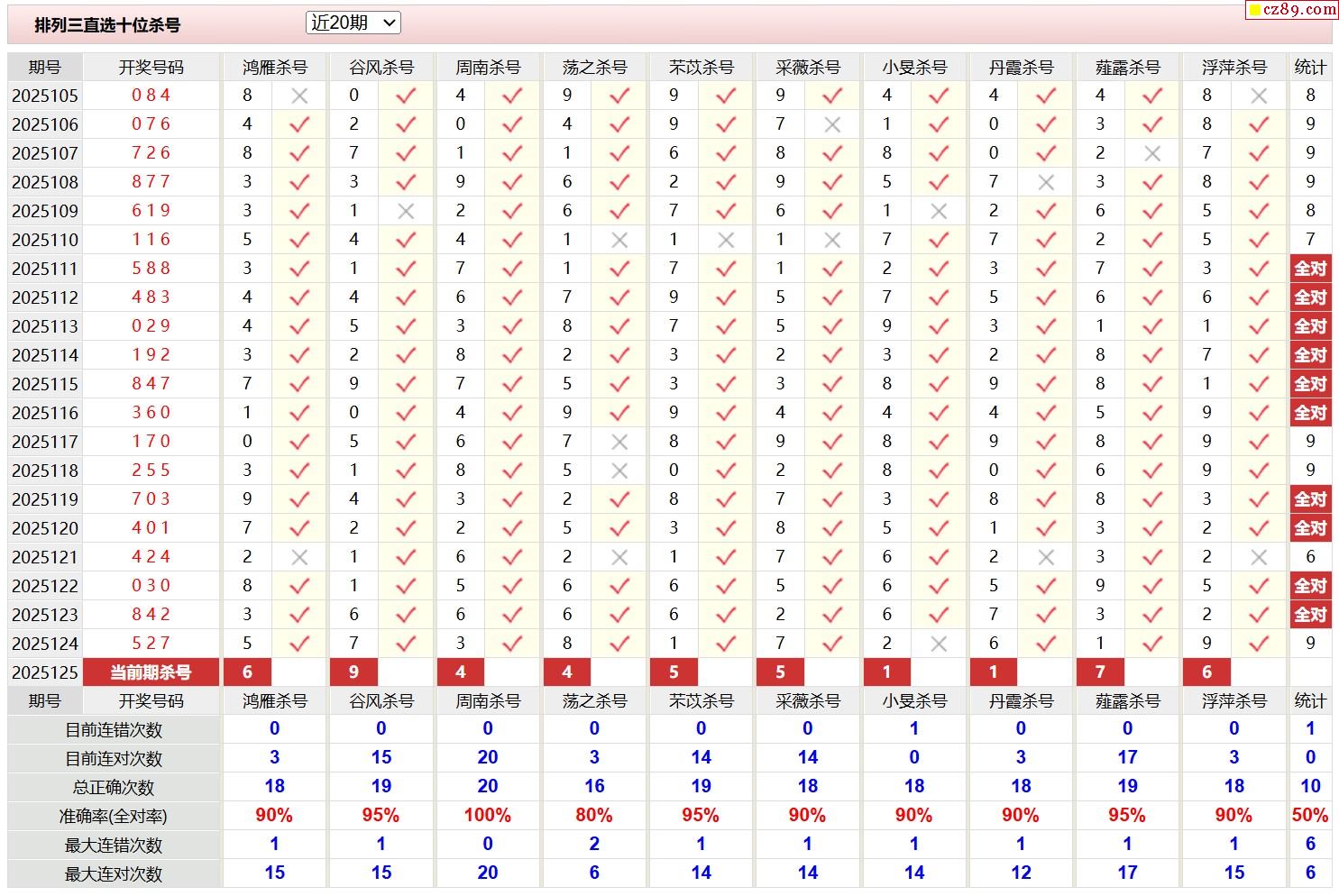Click the 统计 value 6 for period 2025121
1339x896 pixels.
click(x=1310, y=557)
